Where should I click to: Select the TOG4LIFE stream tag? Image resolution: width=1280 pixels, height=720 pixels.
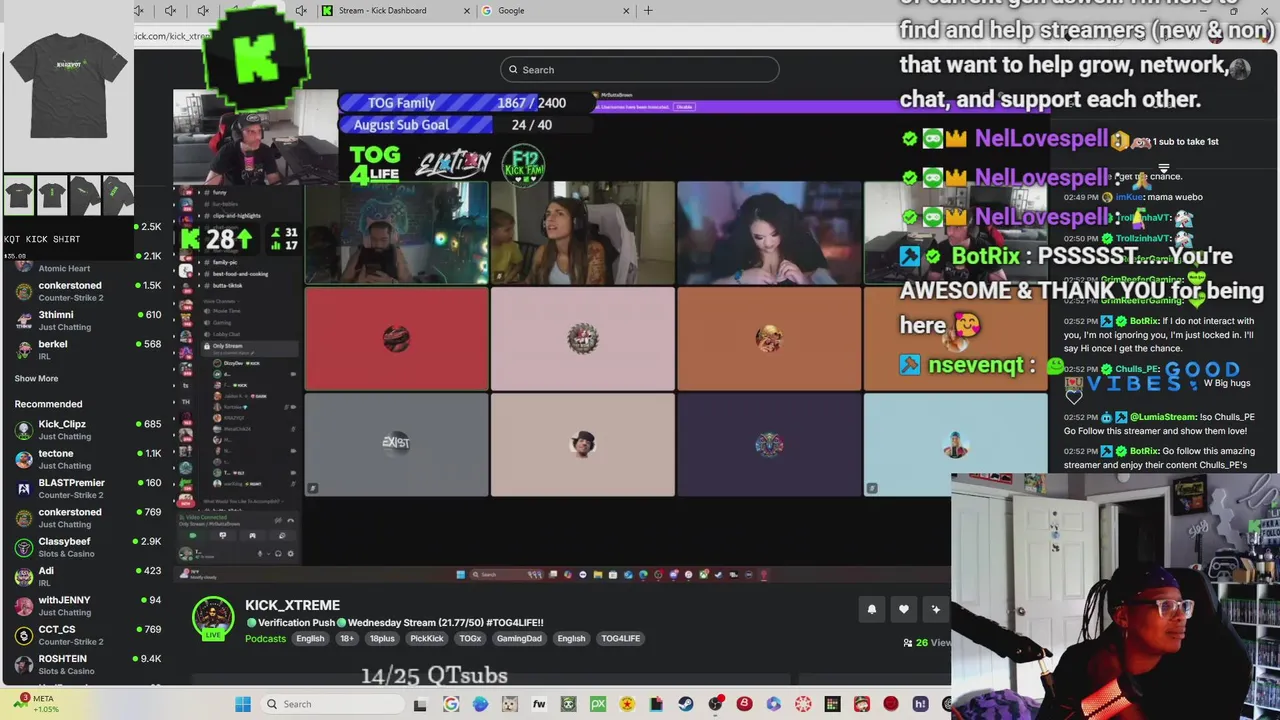pyautogui.click(x=620, y=638)
